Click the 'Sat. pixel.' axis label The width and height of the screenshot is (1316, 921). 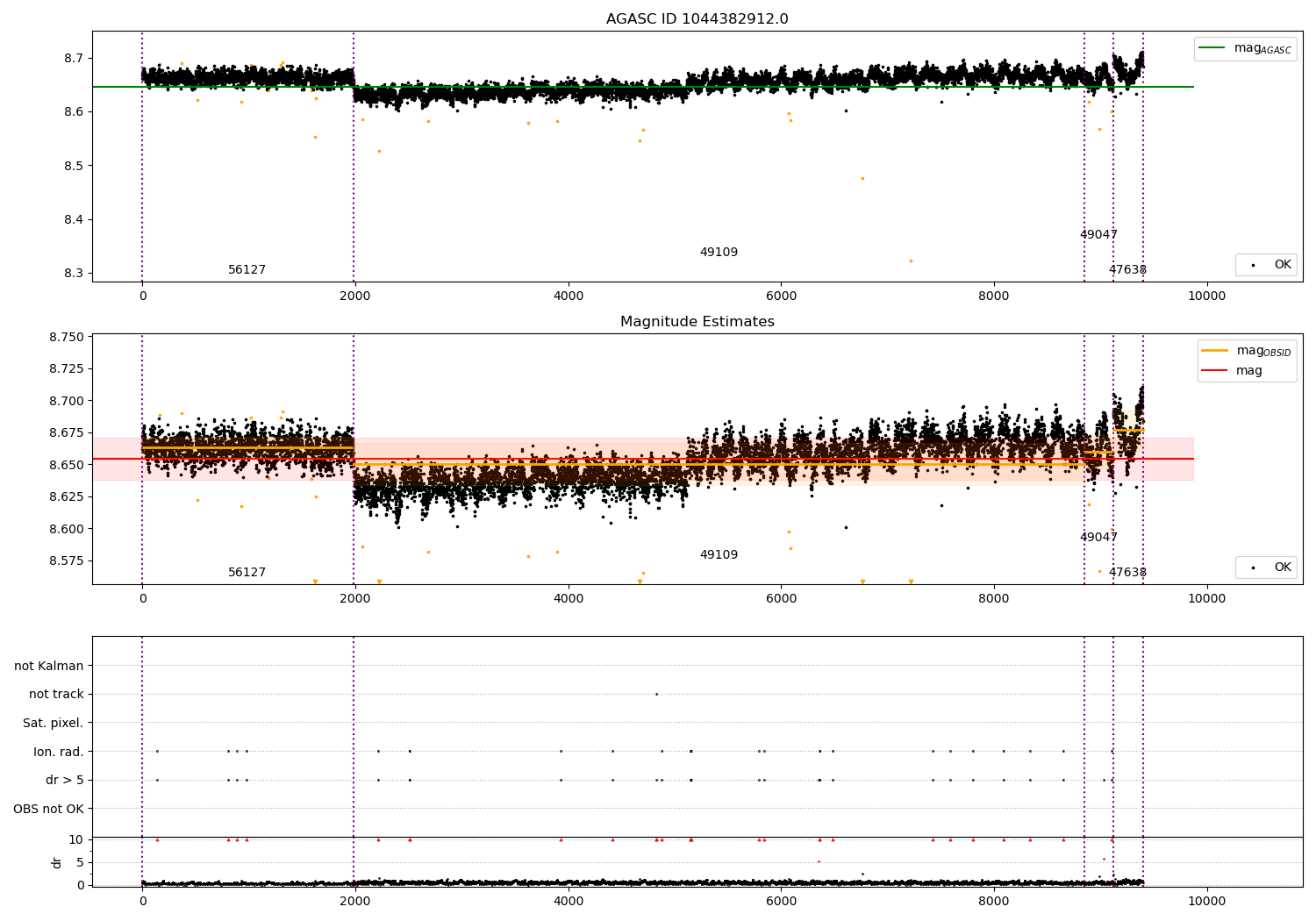click(x=54, y=723)
